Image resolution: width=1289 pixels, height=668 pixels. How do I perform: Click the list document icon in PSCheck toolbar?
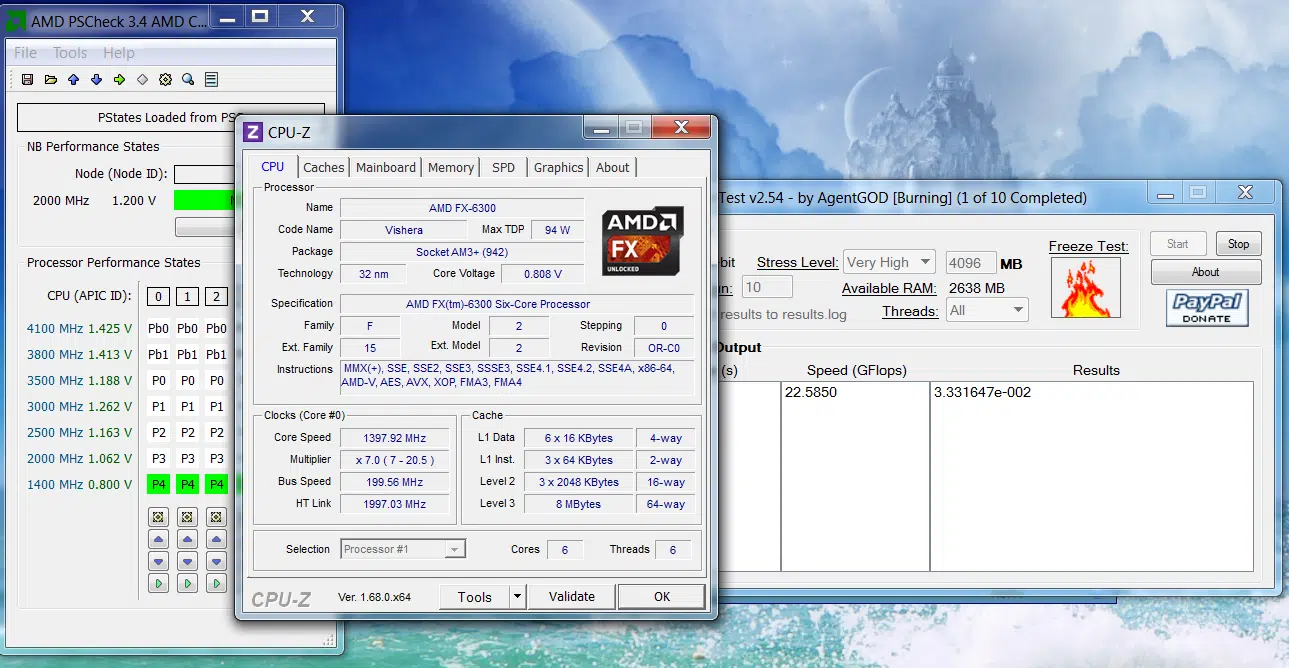coord(211,80)
